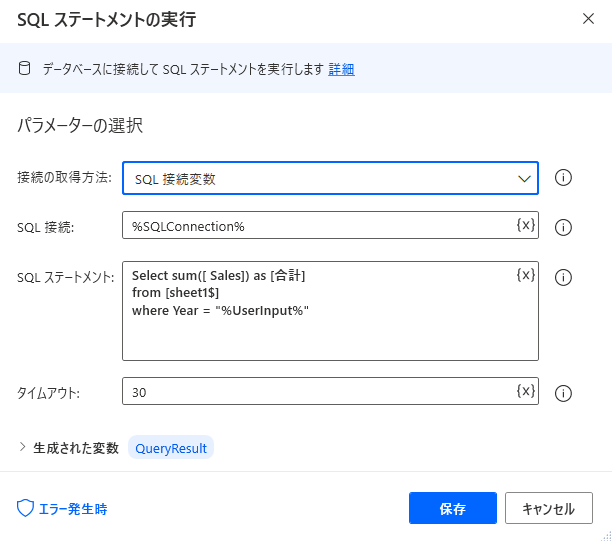Click the 保存 button
Image resolution: width=612 pixels, height=541 pixels.
pyautogui.click(x=453, y=508)
